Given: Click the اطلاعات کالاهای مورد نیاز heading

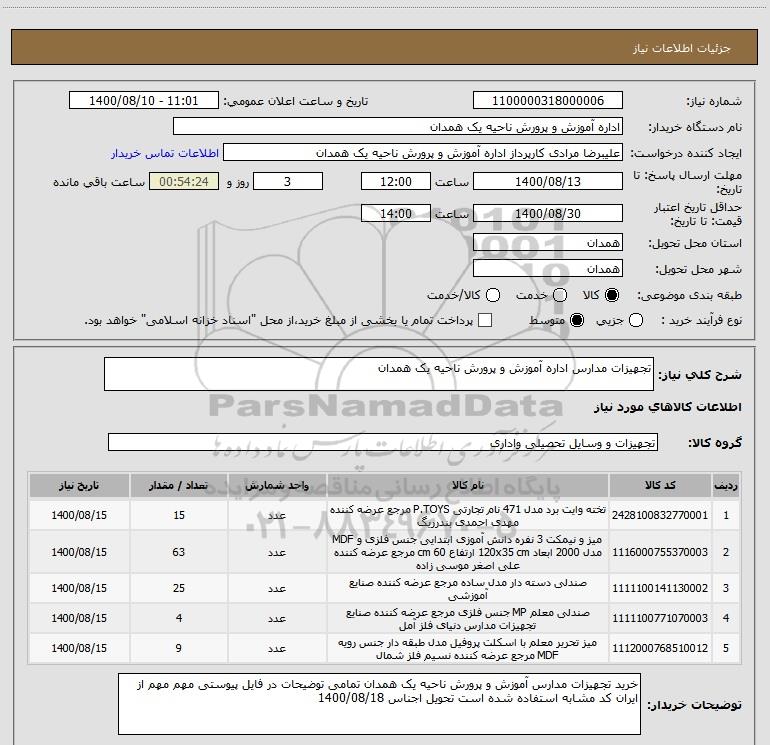Looking at the screenshot, I should (x=668, y=407).
